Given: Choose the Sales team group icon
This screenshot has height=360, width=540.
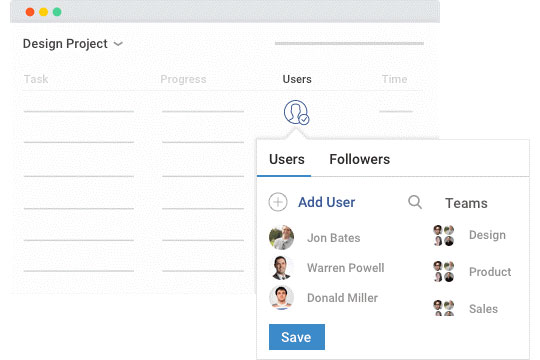Looking at the screenshot, I should (444, 308).
